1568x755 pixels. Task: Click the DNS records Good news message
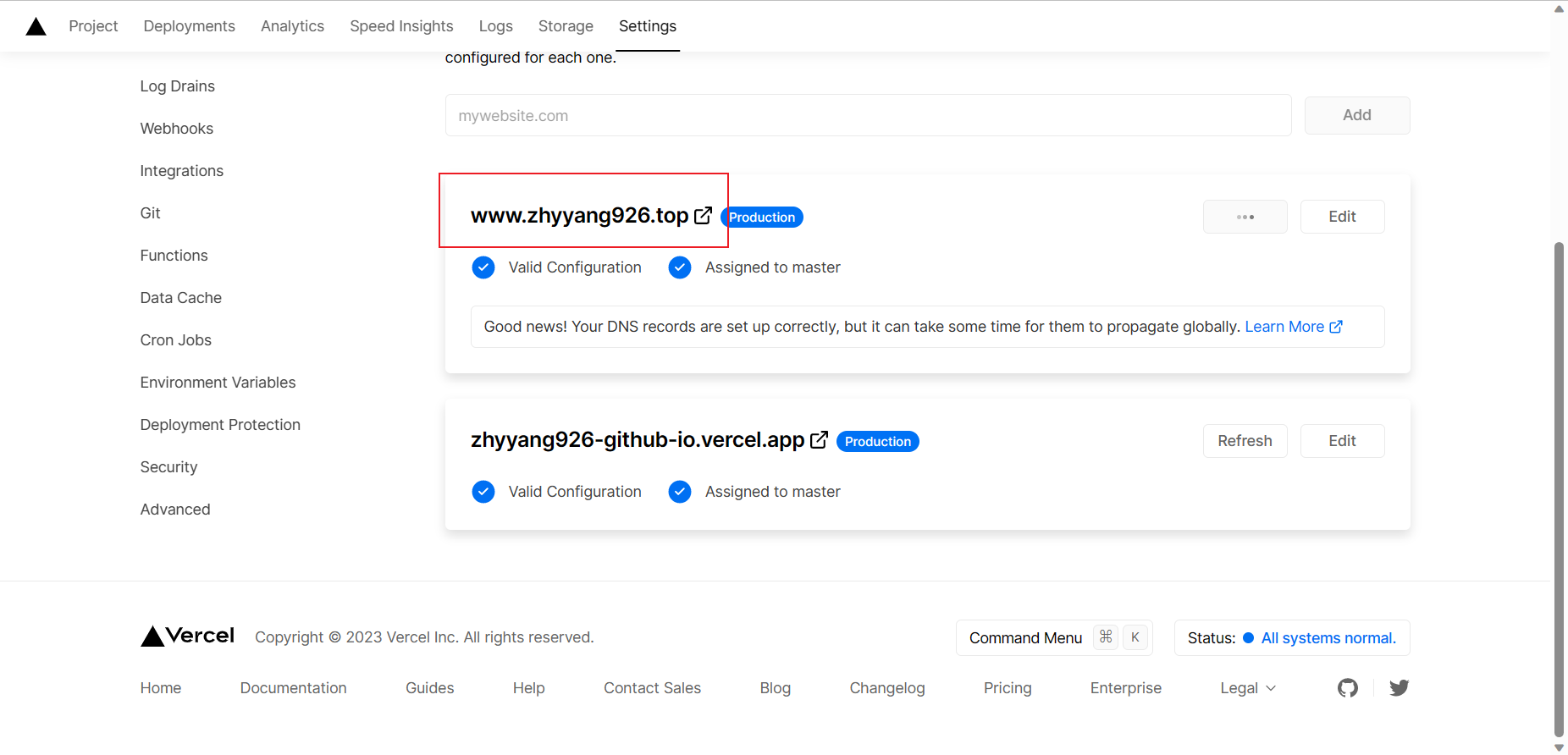(862, 327)
